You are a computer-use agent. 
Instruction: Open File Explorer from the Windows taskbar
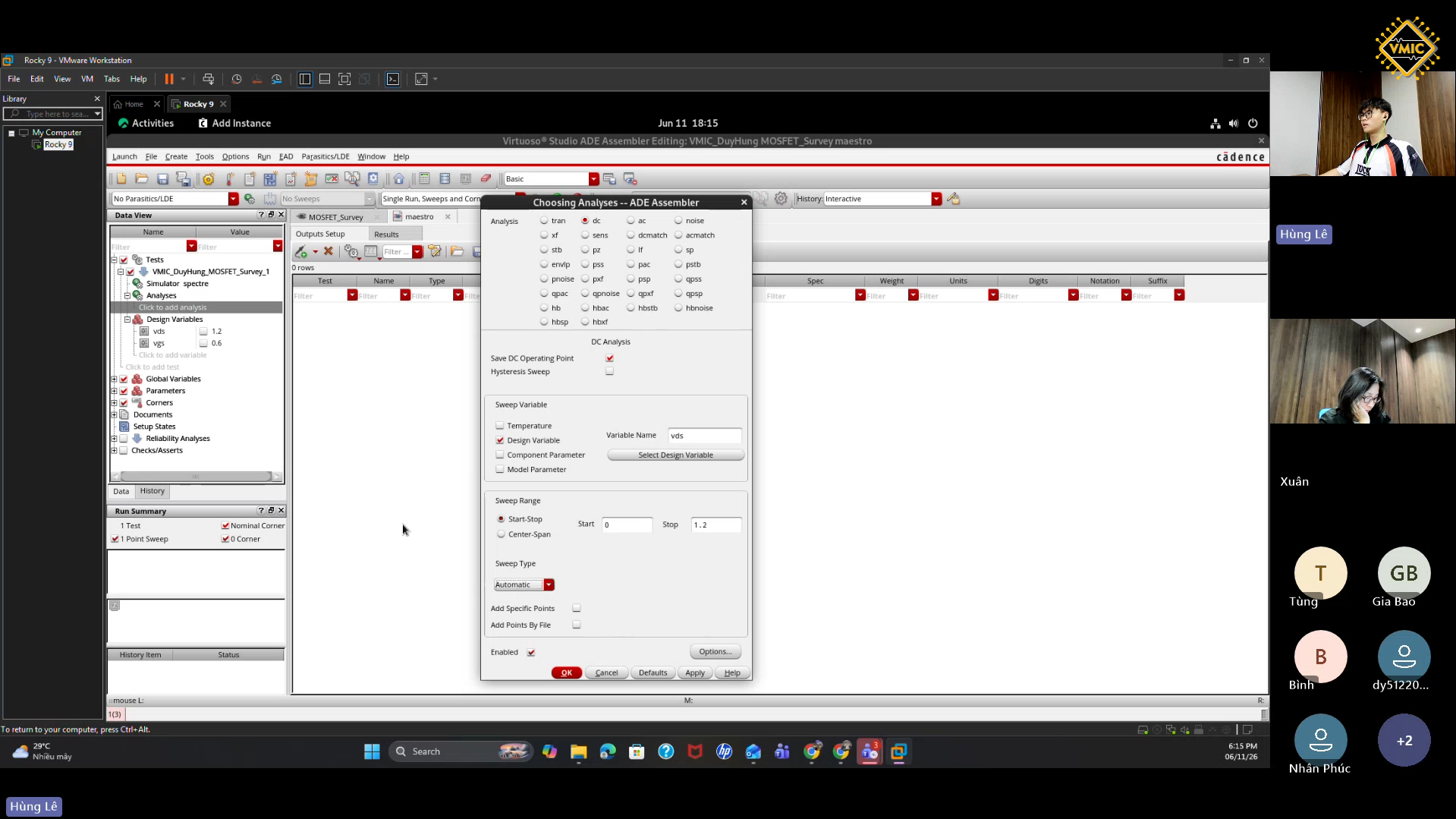pos(579,751)
